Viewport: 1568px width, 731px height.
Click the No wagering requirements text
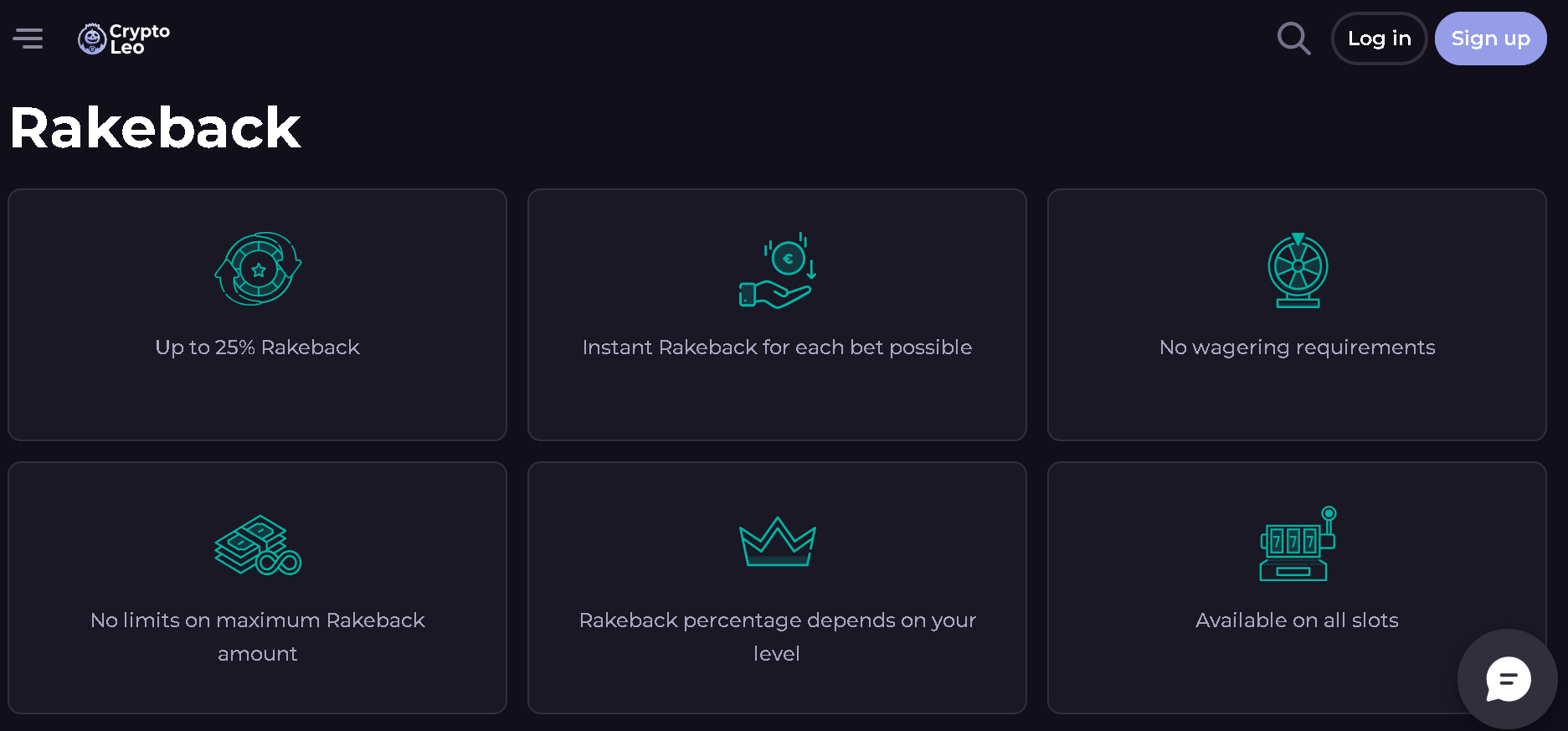1297,347
